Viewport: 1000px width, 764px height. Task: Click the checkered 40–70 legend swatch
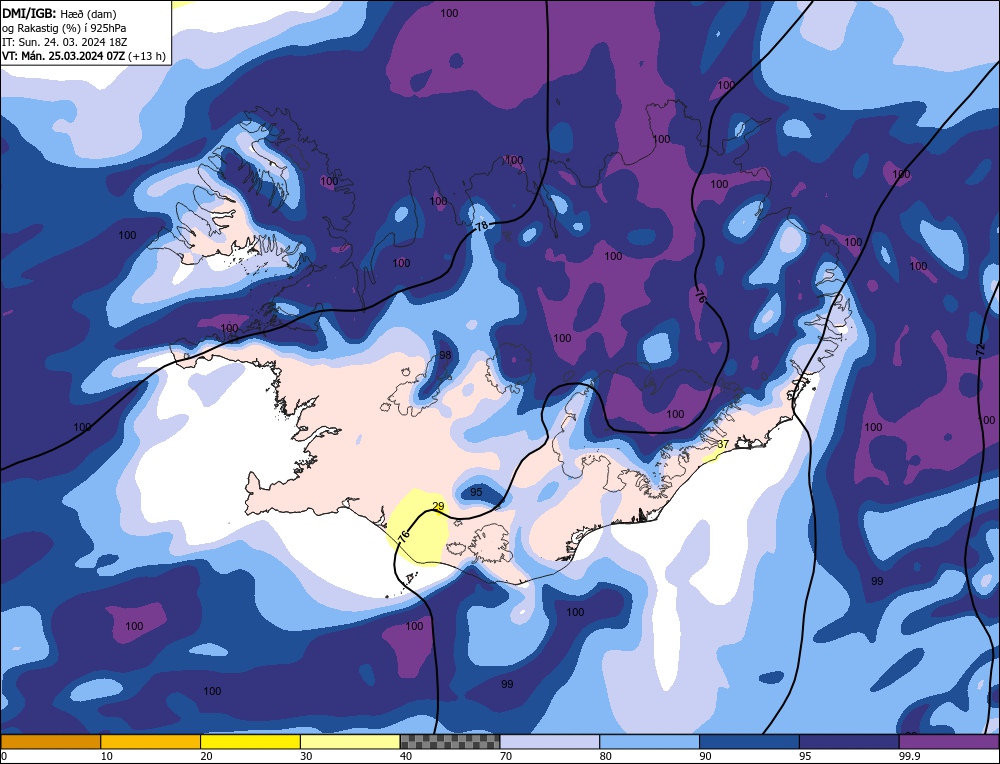click(450, 741)
